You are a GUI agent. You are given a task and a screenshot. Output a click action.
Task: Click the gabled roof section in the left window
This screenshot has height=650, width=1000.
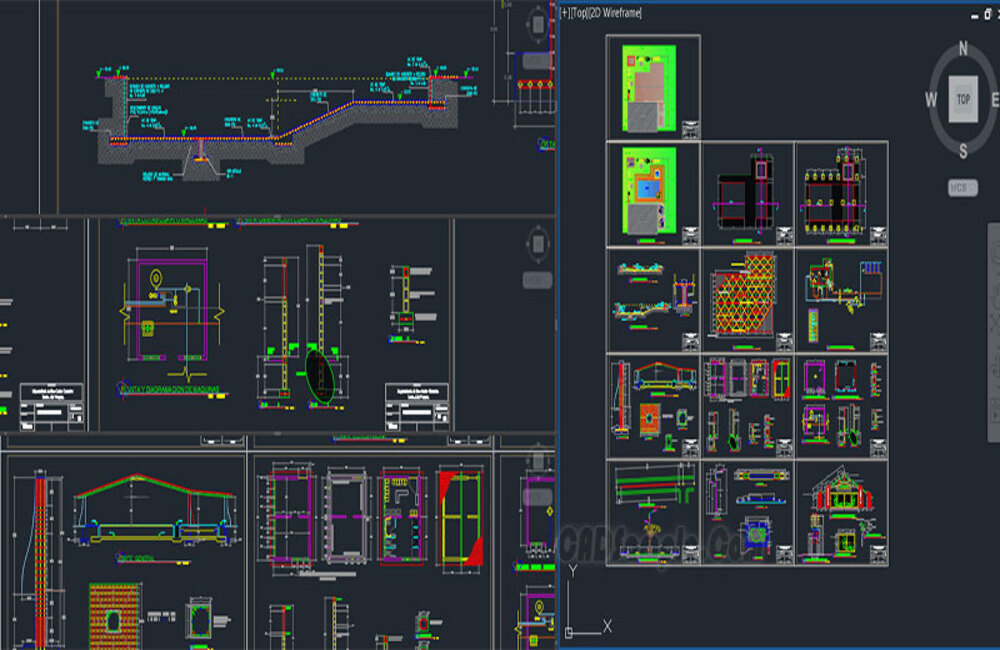coord(155,511)
